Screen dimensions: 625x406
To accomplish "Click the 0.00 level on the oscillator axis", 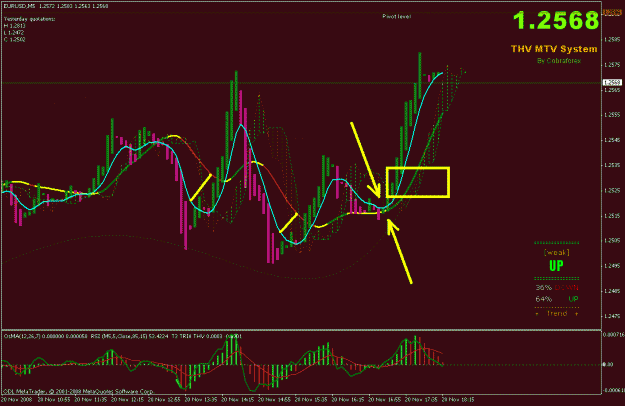I will [x=608, y=365].
